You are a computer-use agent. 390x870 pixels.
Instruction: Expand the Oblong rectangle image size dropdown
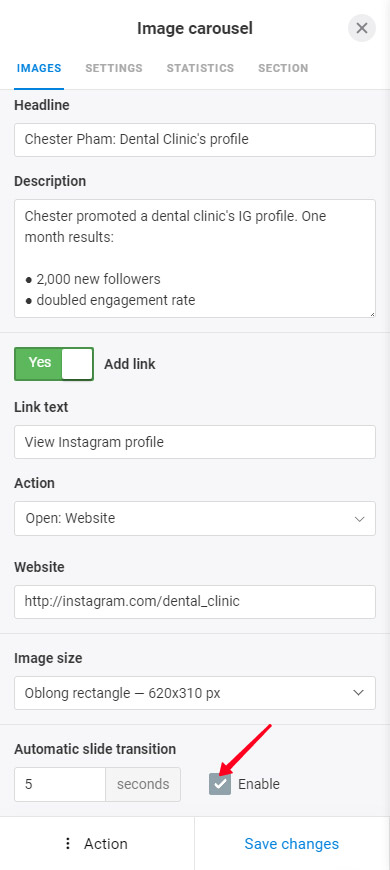click(x=195, y=692)
